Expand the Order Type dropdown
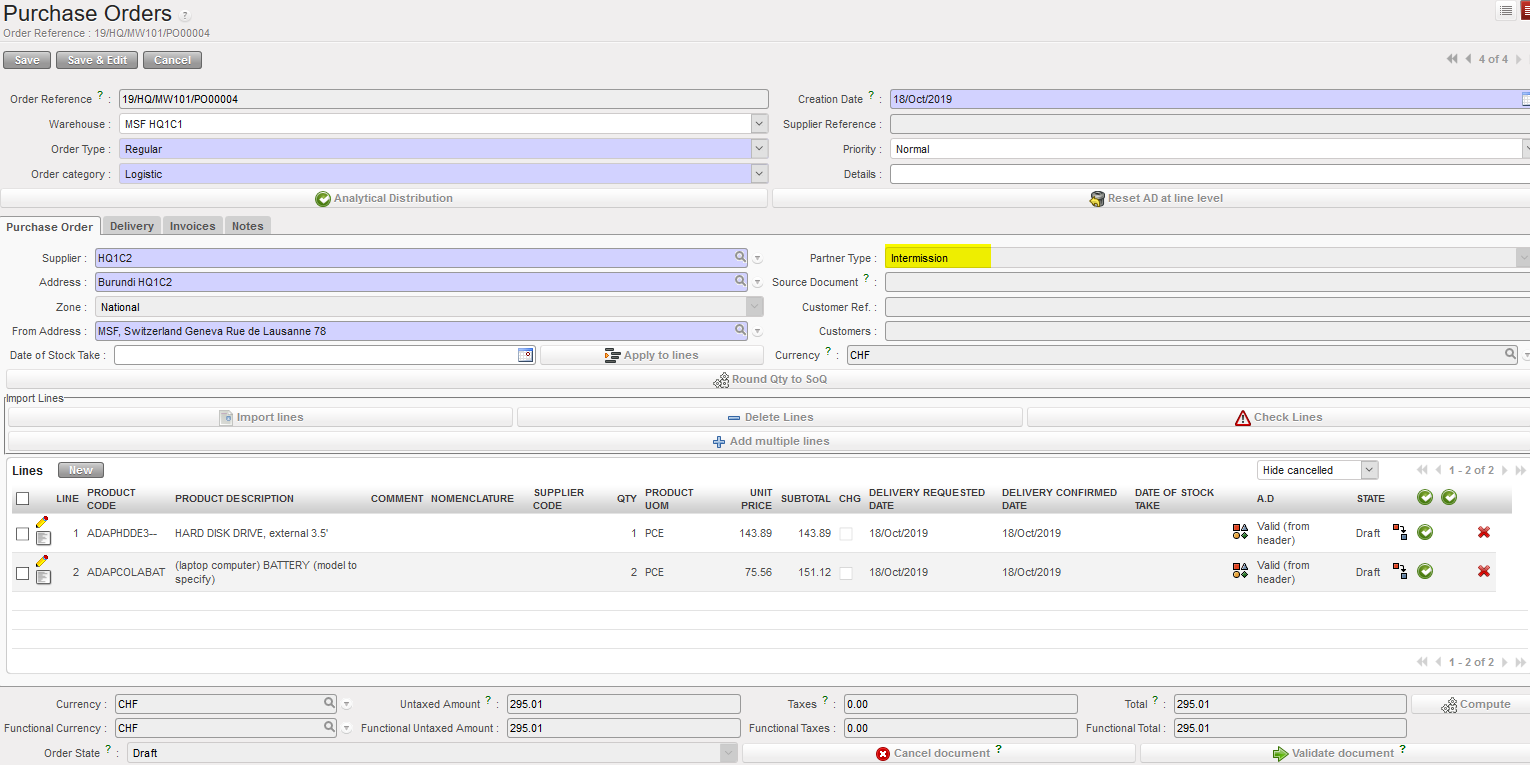 tap(759, 149)
